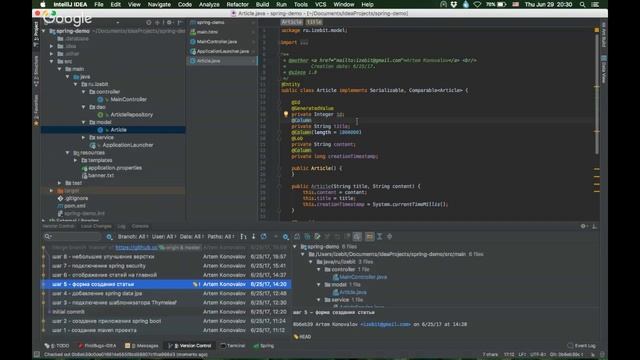Expand the templates folder in project tree
Image resolution: width=640 pixels, height=360 pixels.
coord(76,160)
